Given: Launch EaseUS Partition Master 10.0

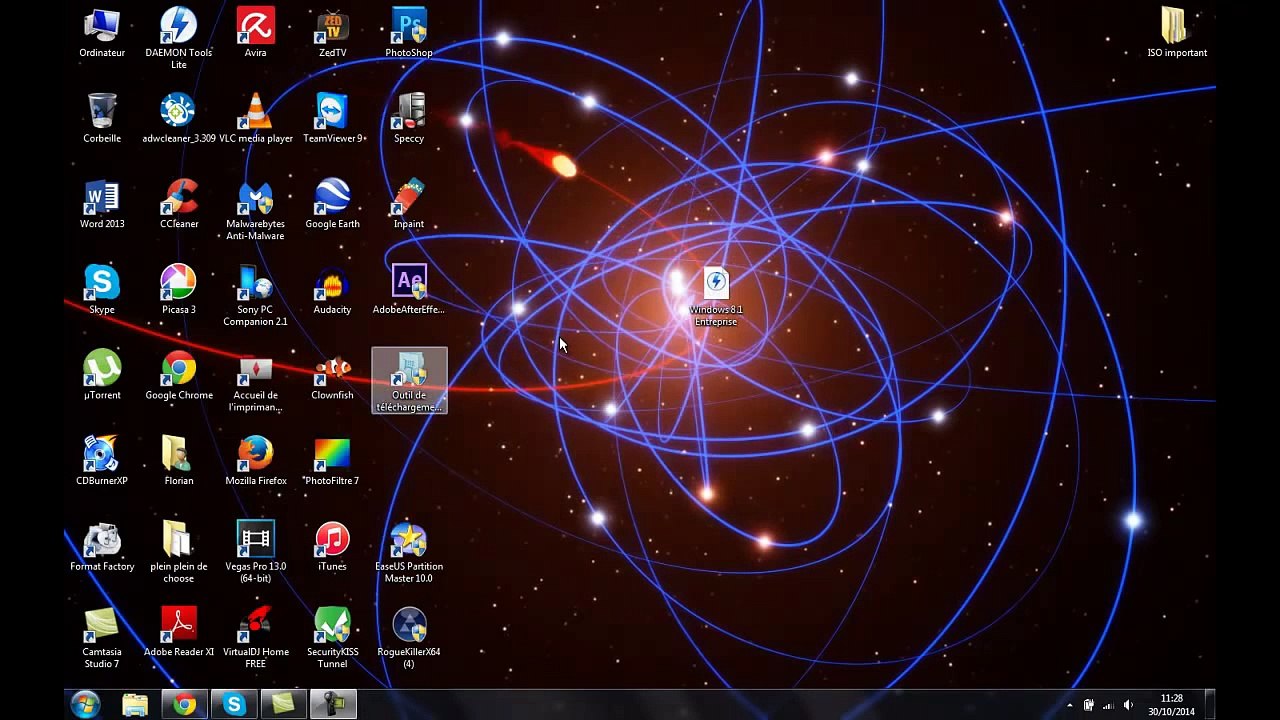Looking at the screenshot, I should [409, 553].
